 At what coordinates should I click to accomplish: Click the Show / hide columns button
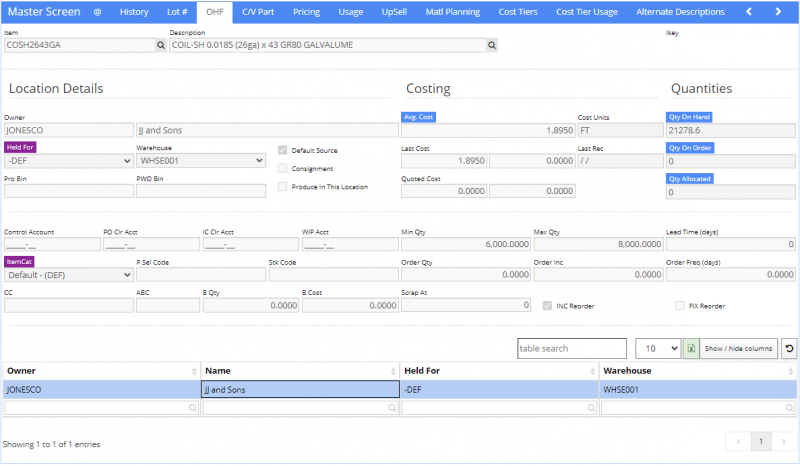point(738,348)
